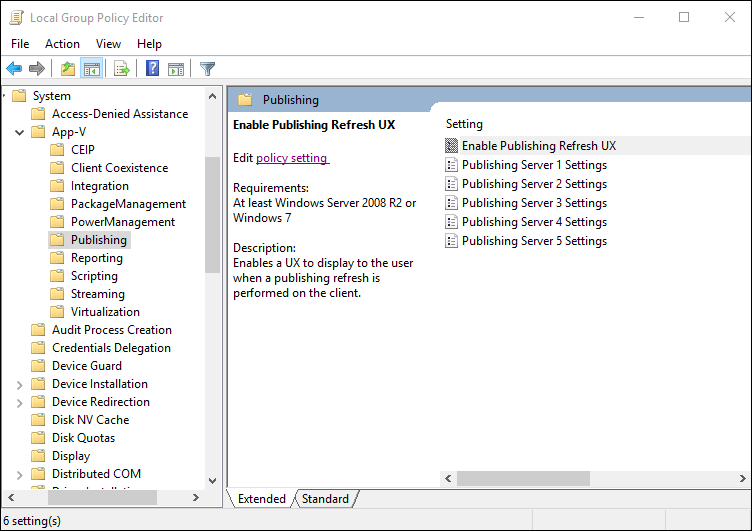Click the Up one level folder icon
752x531 pixels.
click(x=68, y=69)
